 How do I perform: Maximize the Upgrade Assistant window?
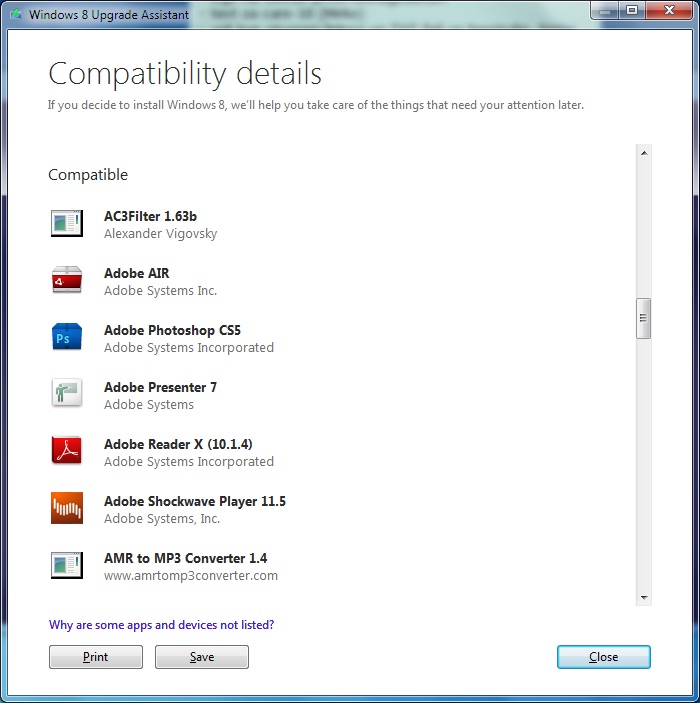click(632, 11)
